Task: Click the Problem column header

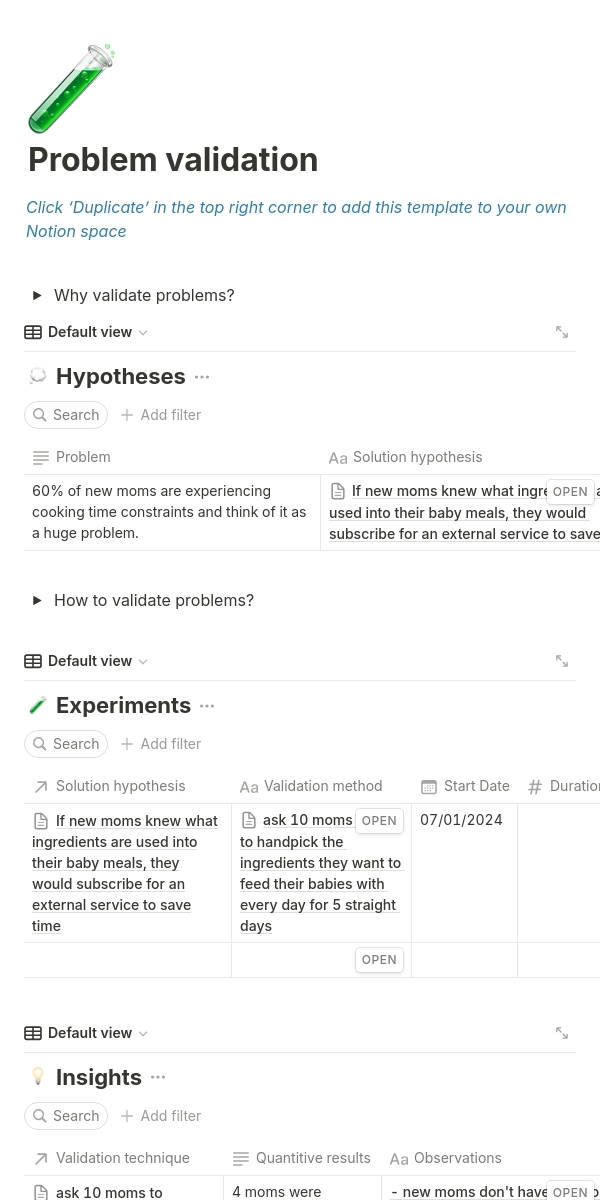Action: coord(83,457)
